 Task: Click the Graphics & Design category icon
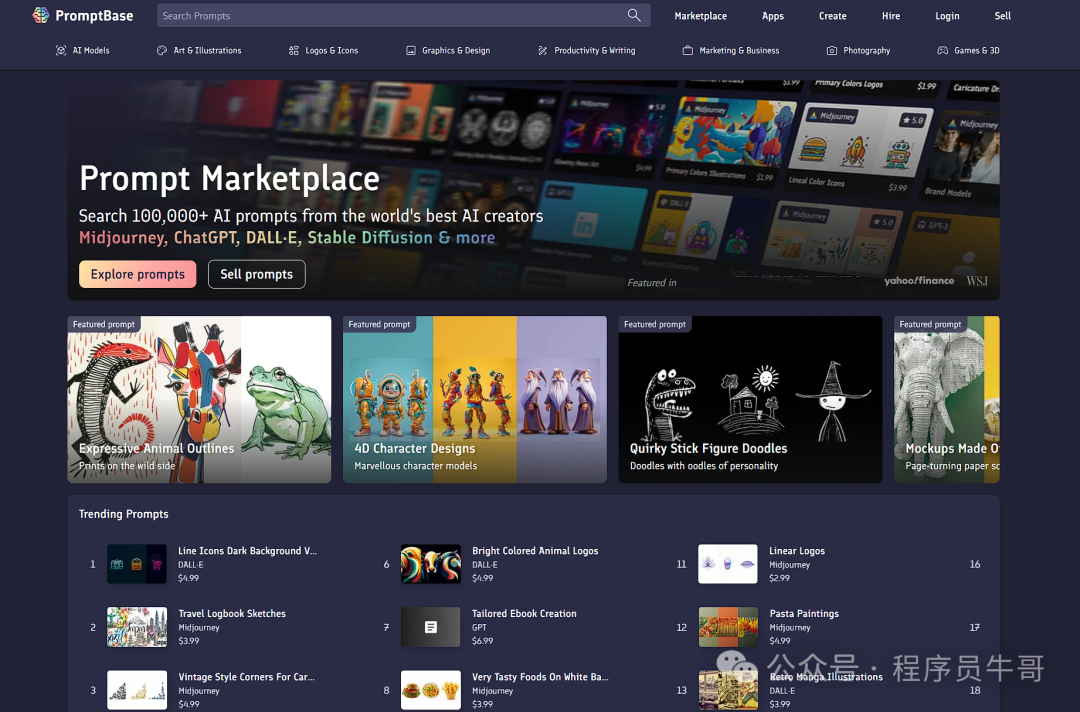pos(411,50)
